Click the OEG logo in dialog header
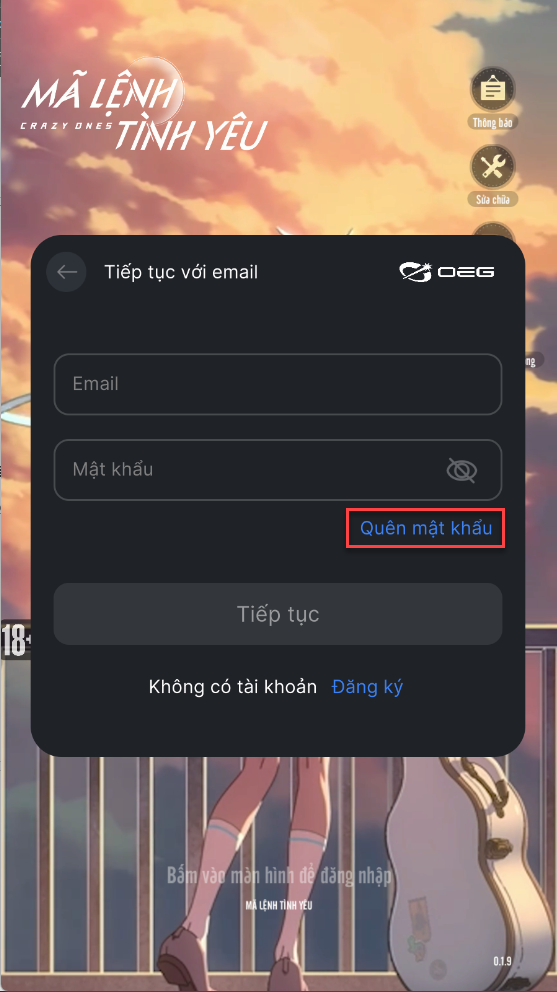 click(x=447, y=272)
